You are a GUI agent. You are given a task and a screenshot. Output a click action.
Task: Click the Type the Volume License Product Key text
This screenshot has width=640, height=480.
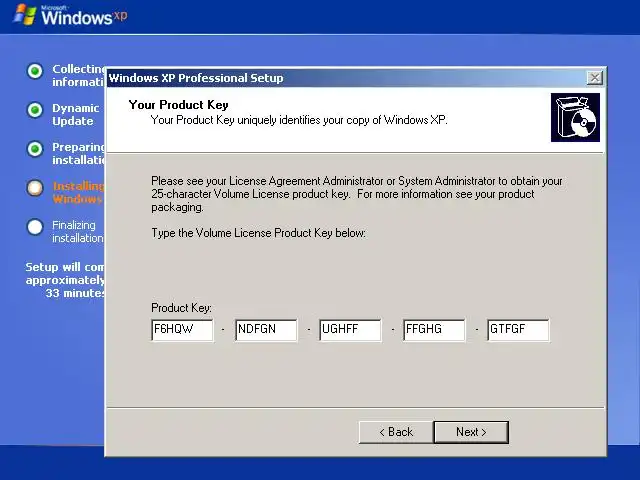pos(258,233)
